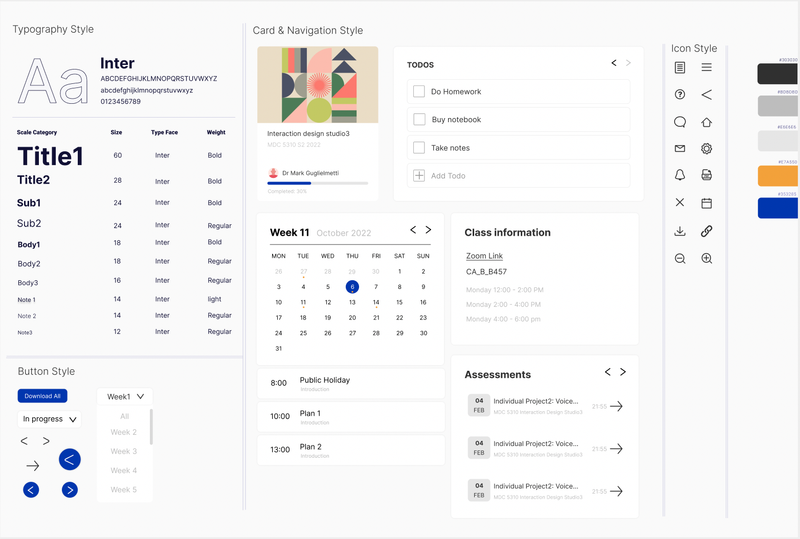Click the printer icon
This screenshot has width=800, height=539.
[x=707, y=175]
